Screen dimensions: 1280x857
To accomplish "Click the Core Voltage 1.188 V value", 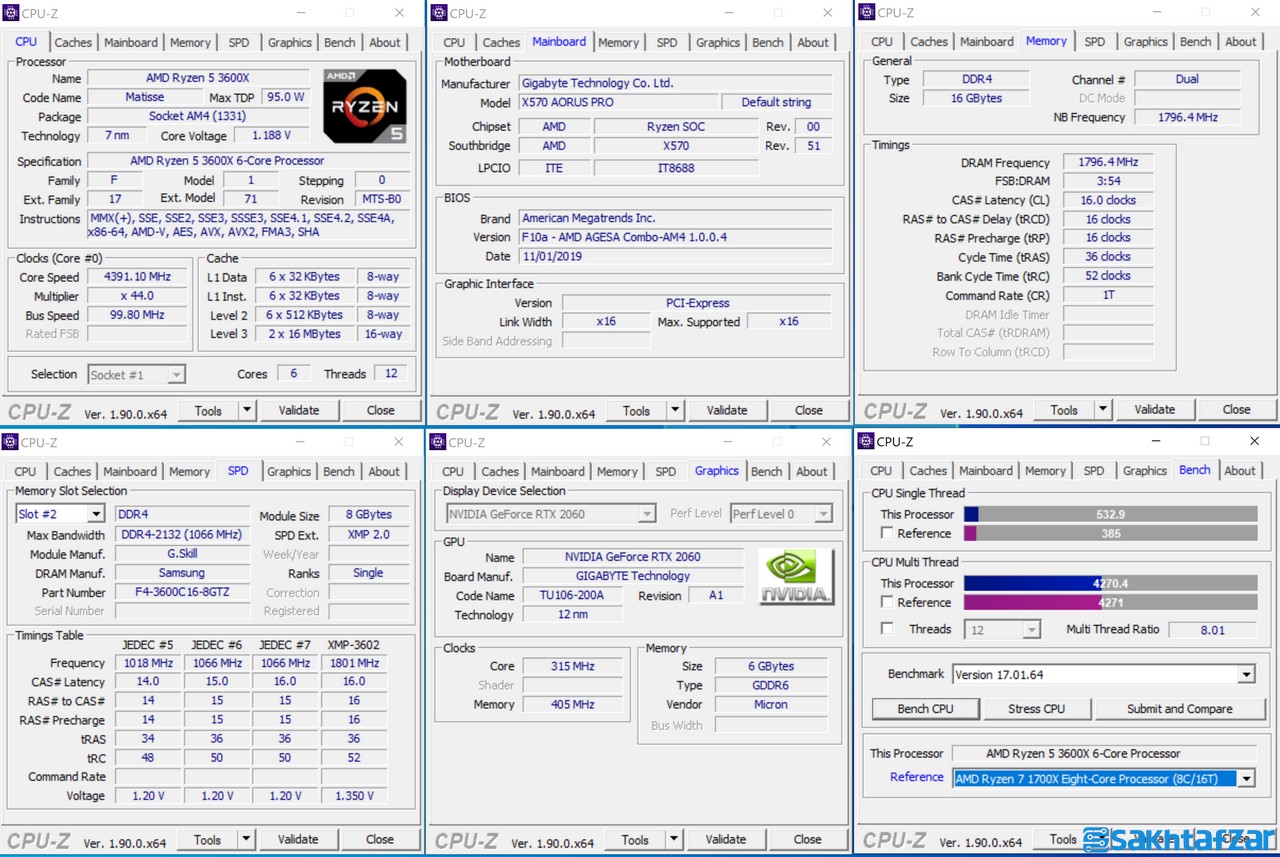I will click(x=271, y=135).
